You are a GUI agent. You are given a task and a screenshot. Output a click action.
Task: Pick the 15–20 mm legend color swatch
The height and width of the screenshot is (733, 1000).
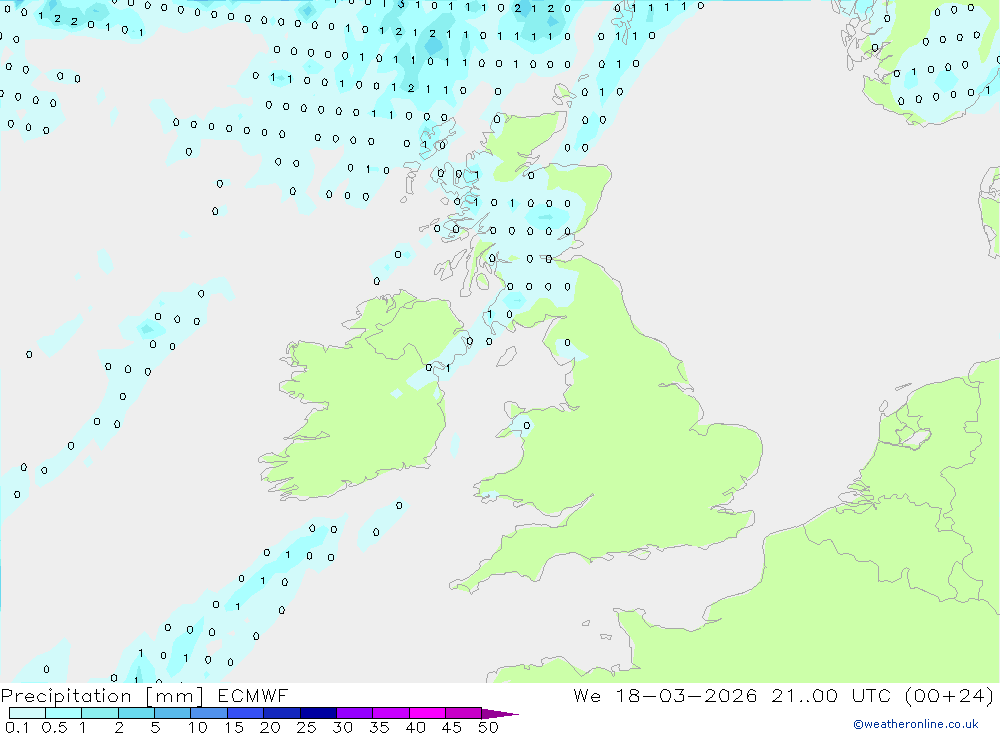(246, 713)
